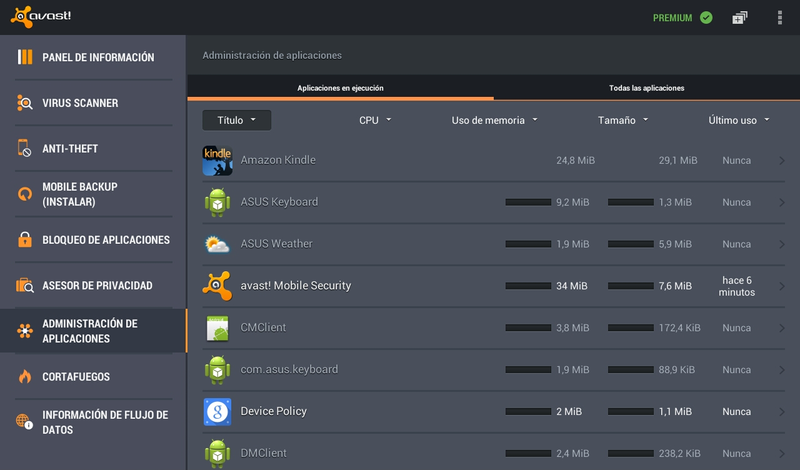Expand Device Policy row chevron
Viewport: 800px width, 470px height.
[782, 411]
